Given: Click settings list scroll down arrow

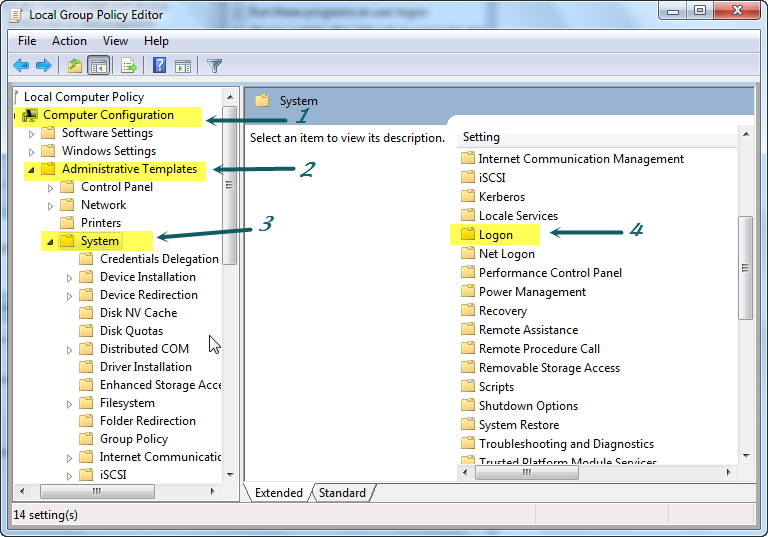Looking at the screenshot, I should (x=745, y=456).
